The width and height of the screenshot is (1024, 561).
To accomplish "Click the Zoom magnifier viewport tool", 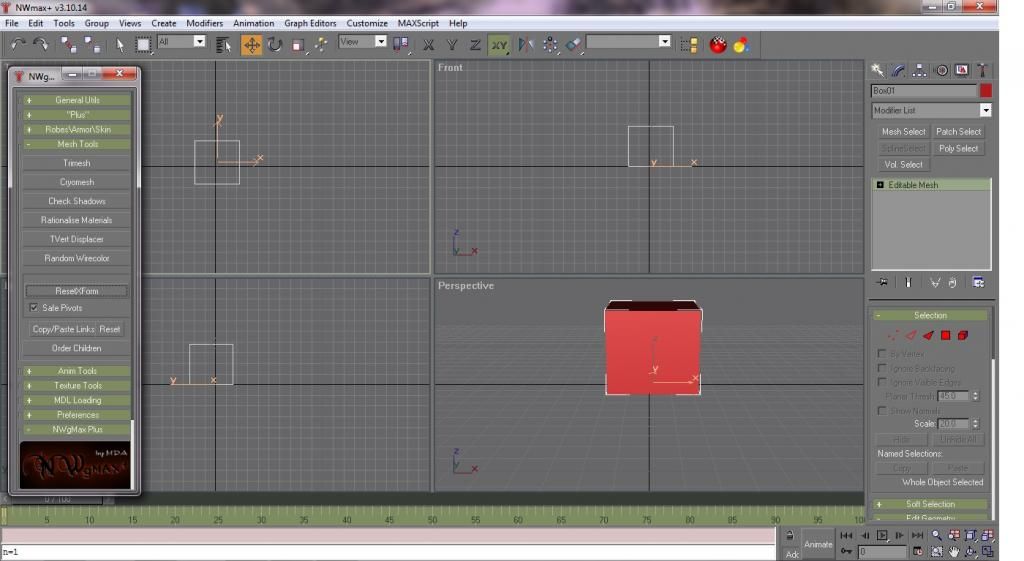I will tap(937, 536).
